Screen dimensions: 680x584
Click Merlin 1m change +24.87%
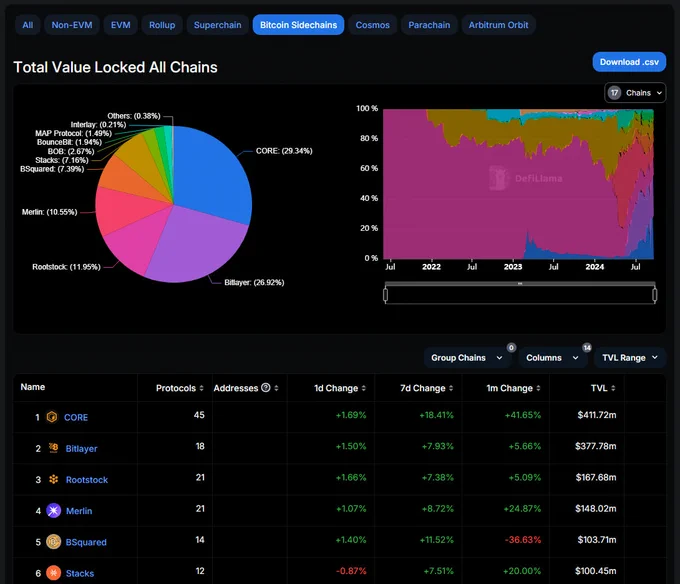522,509
